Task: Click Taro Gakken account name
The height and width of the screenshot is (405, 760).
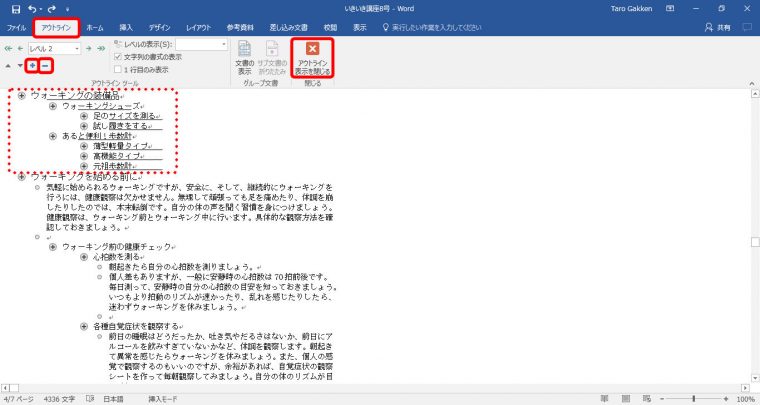Action: [632, 9]
